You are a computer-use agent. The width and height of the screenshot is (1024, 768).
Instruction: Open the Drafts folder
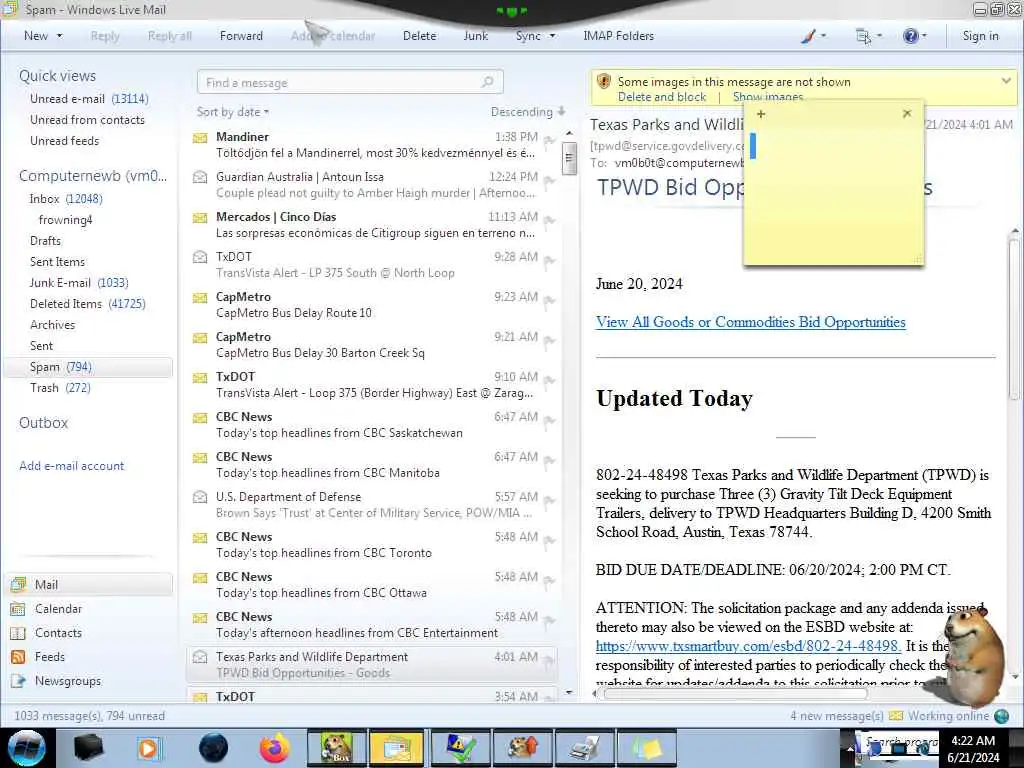tap(45, 240)
